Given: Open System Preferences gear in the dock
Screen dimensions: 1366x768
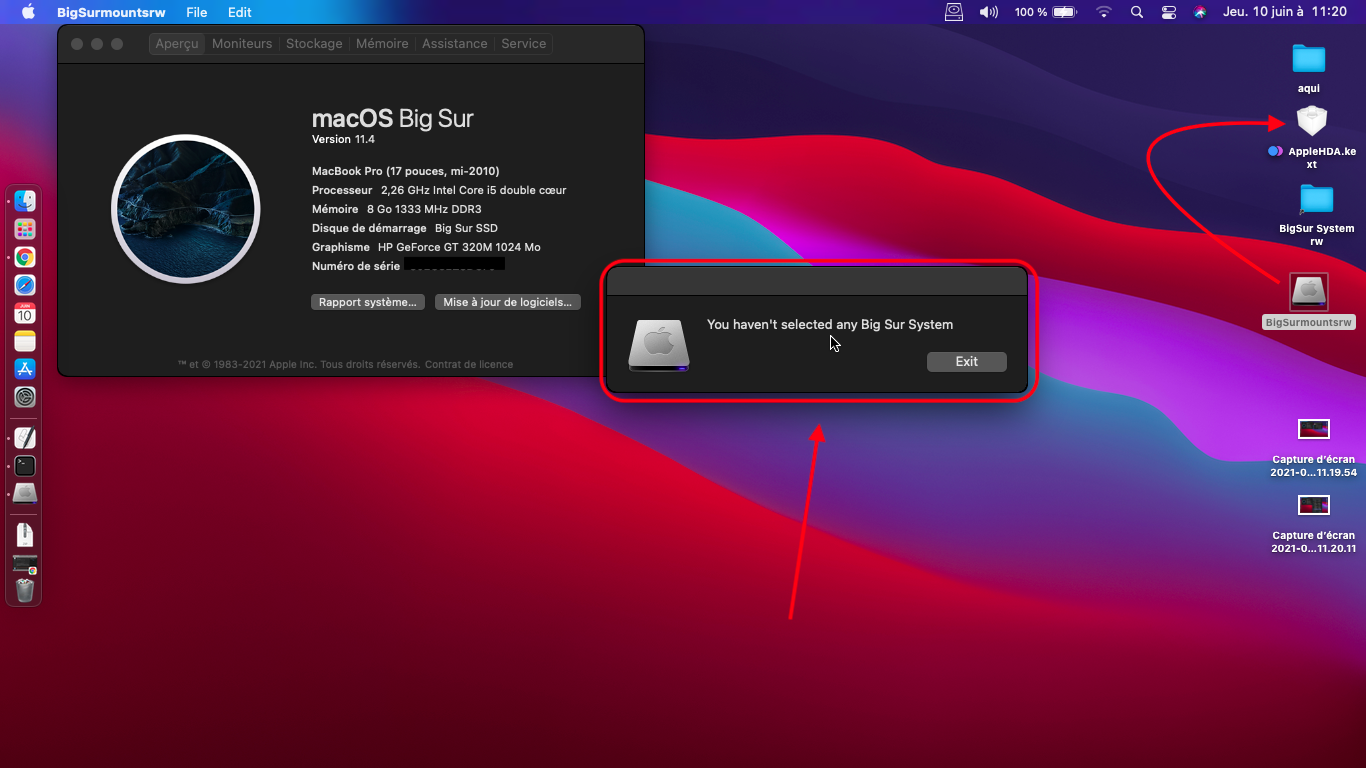Looking at the screenshot, I should click(x=25, y=397).
